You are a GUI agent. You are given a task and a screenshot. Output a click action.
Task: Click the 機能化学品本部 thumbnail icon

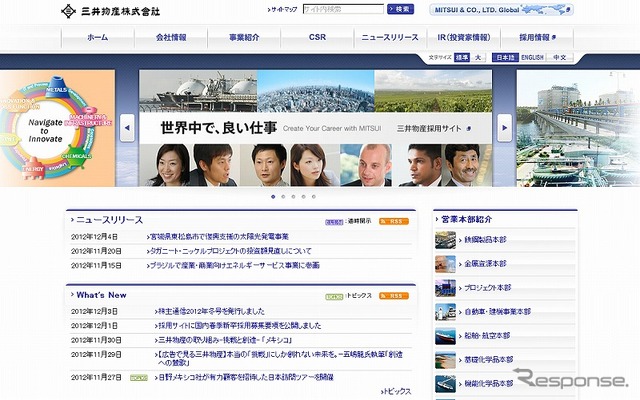pyautogui.click(x=445, y=384)
